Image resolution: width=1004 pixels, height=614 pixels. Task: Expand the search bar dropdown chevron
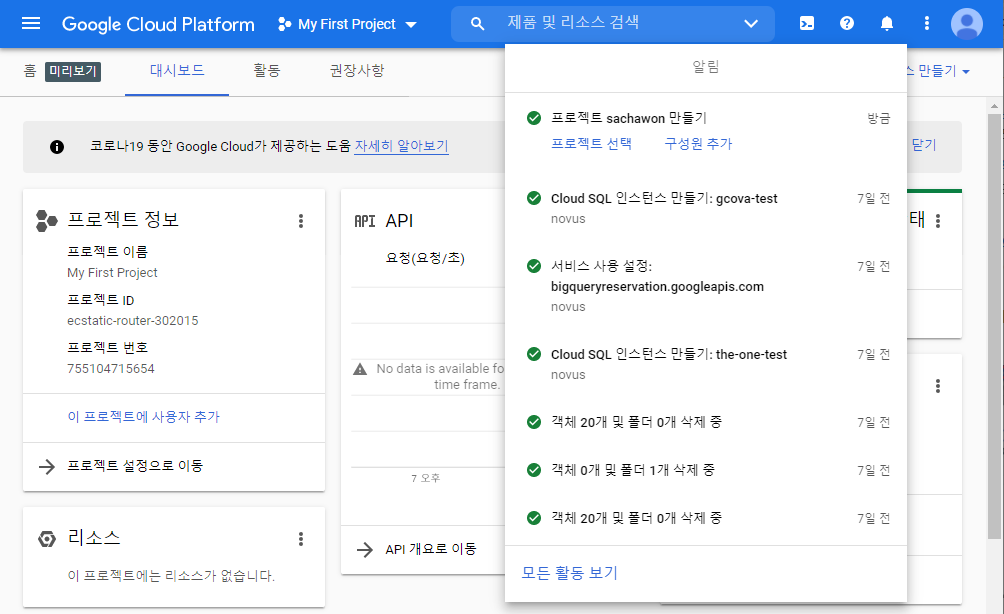751,24
